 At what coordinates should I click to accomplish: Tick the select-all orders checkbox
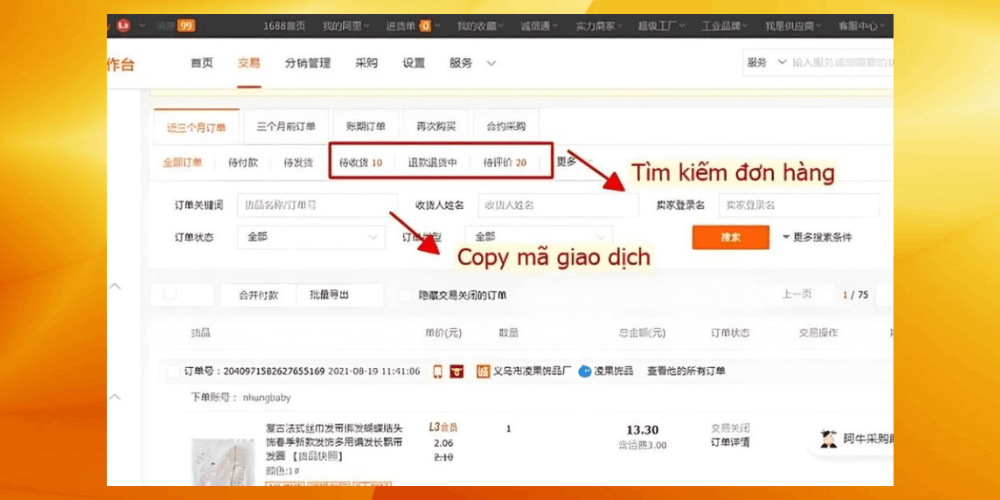[x=171, y=295]
